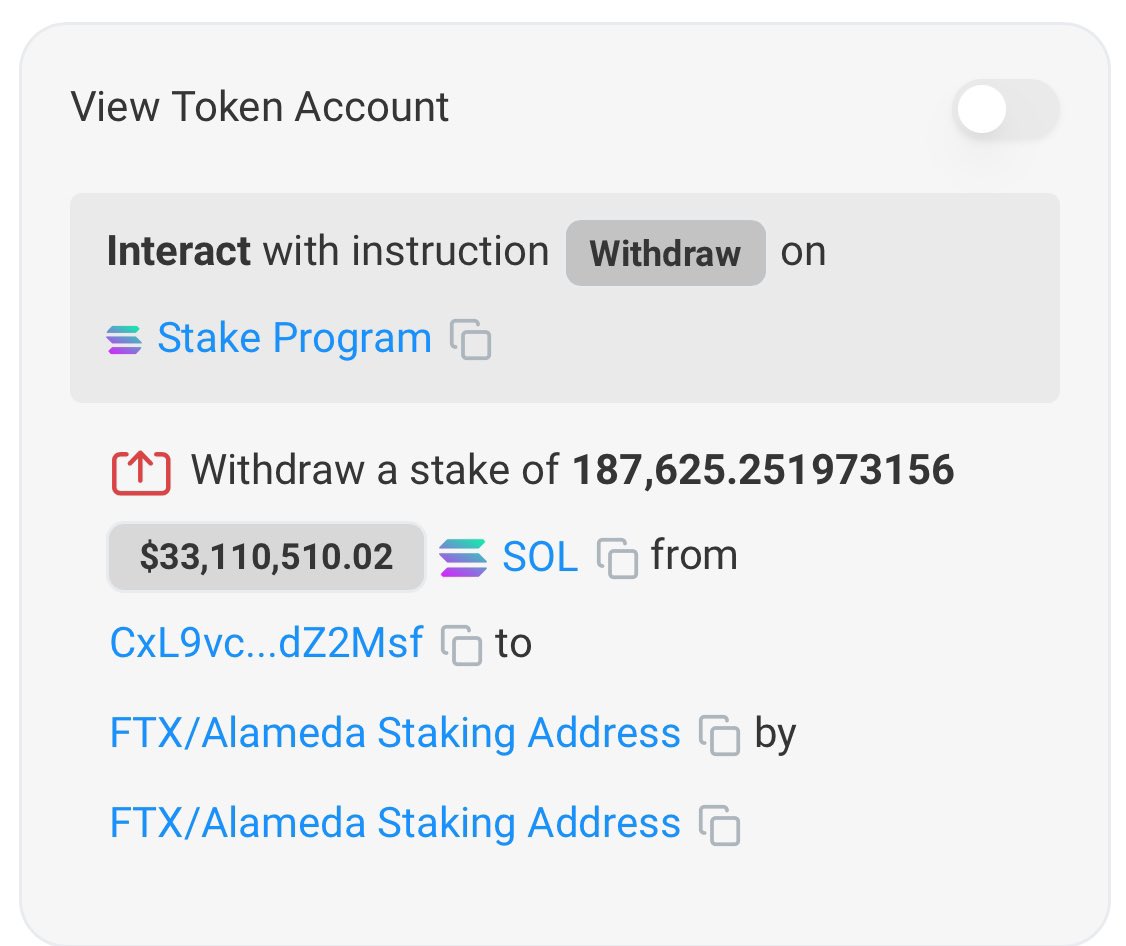Click the Withdraw a stake of text
Image resolution: width=1126 pixels, height=946 pixels.
tap(375, 470)
